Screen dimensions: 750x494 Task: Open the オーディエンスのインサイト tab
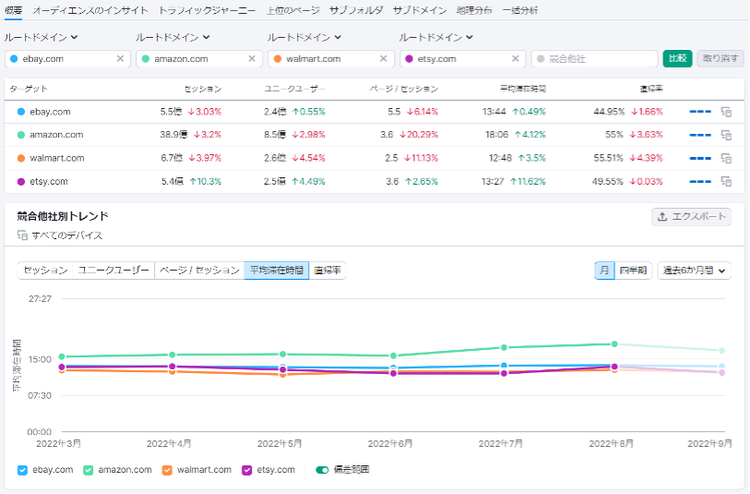[x=90, y=10]
